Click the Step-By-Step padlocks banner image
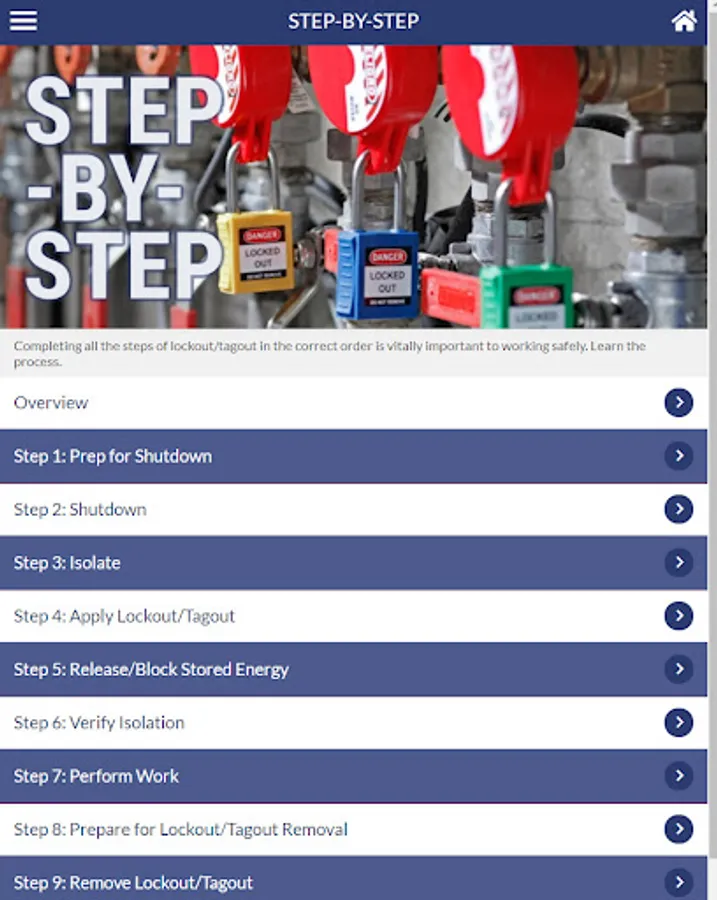Screen dimensions: 717x900 [x=354, y=187]
